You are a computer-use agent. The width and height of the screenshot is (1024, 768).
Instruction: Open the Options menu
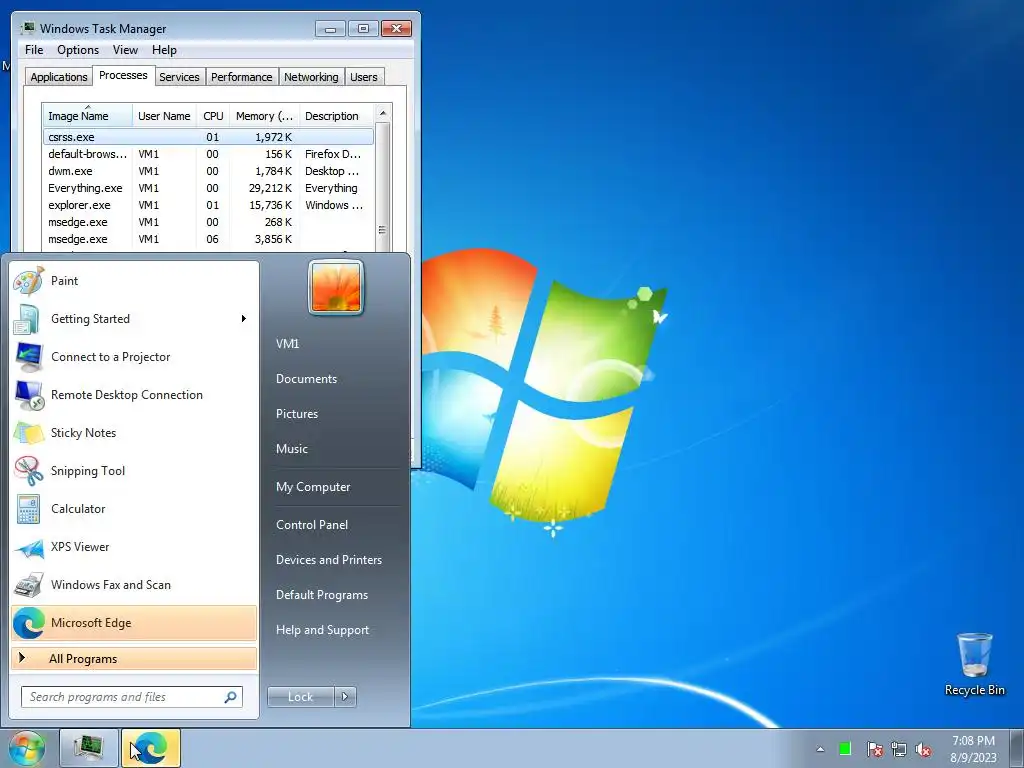(x=78, y=50)
